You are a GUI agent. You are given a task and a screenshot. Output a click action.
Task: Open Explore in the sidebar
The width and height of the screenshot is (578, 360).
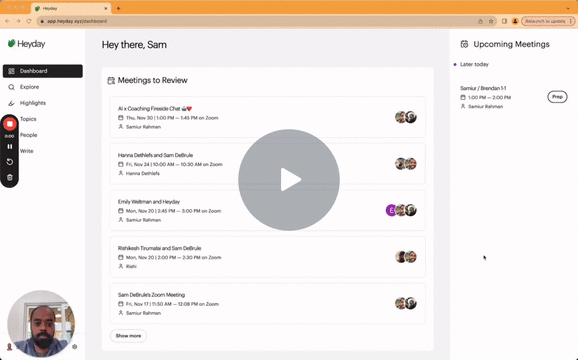(x=29, y=87)
